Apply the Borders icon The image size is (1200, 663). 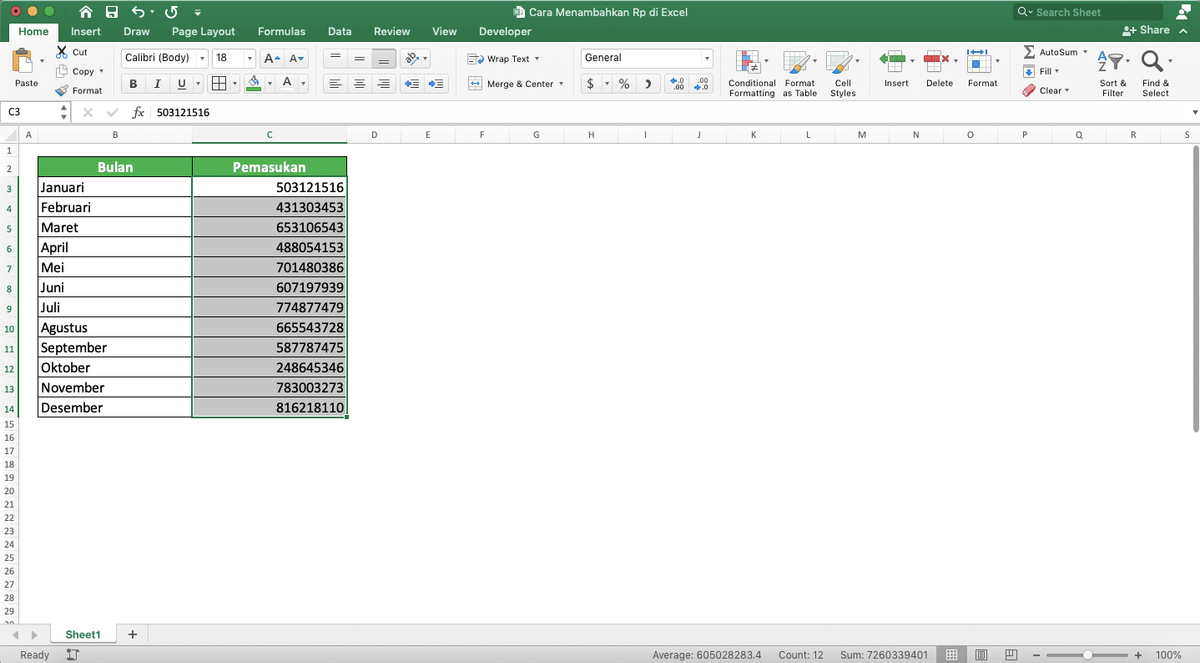pos(220,84)
